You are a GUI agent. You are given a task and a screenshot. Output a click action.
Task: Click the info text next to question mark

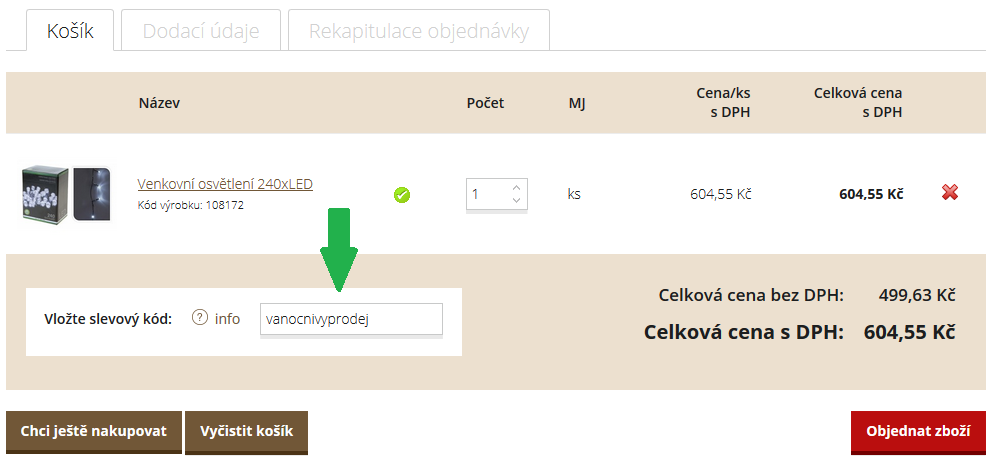[x=228, y=319]
